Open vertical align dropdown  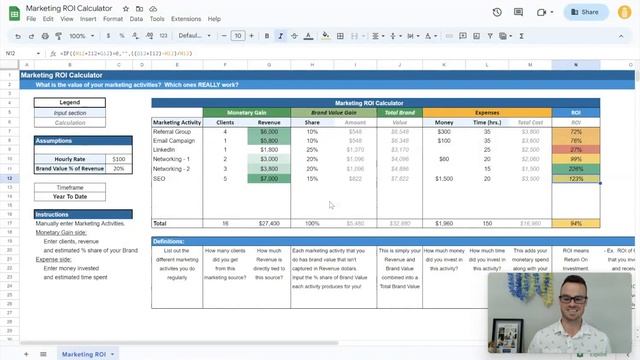pos(396,36)
